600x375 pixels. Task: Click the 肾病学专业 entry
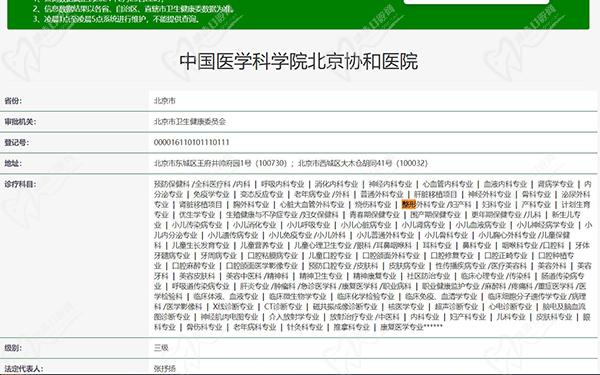click(555, 184)
